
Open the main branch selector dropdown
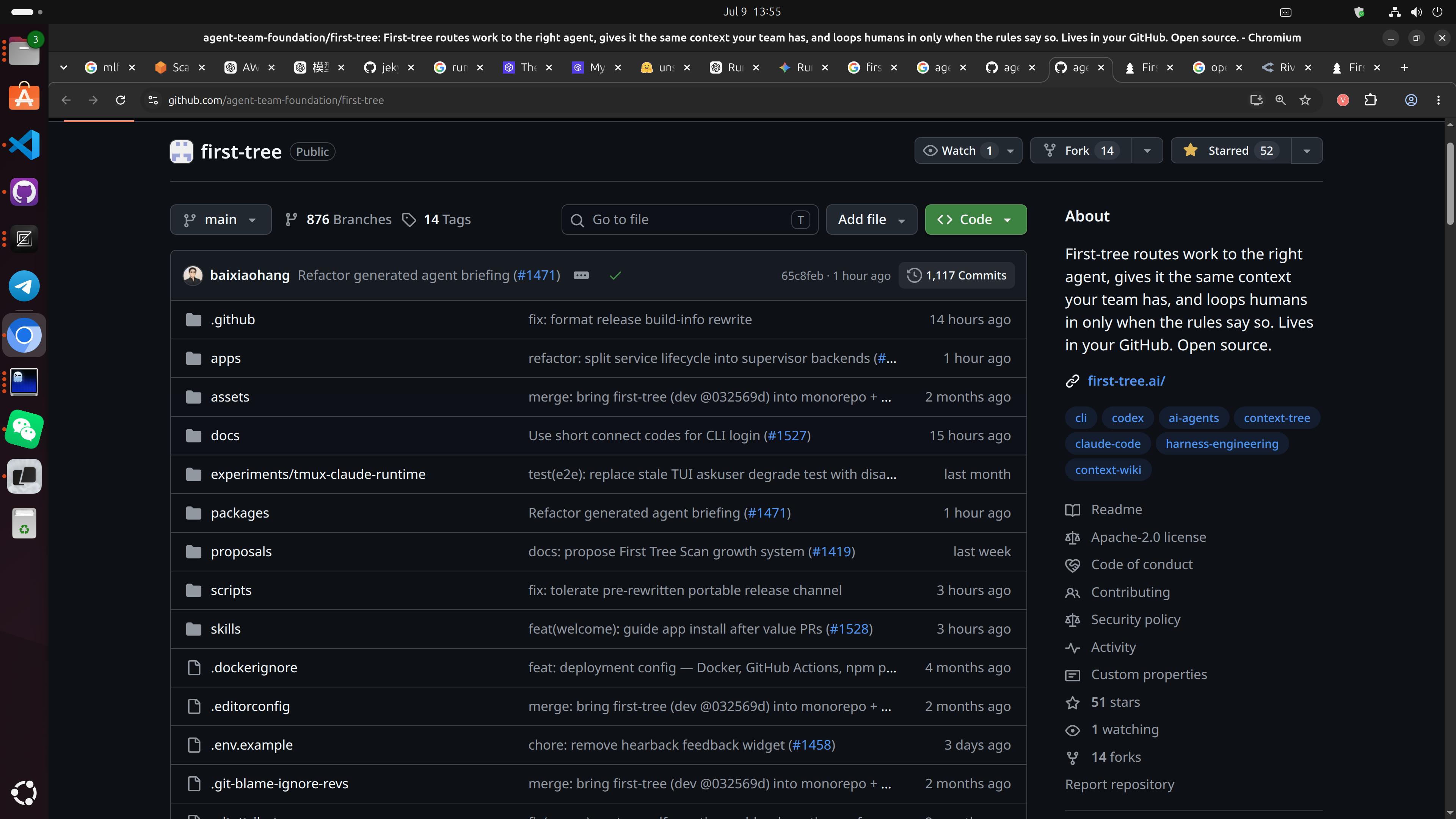pyautogui.click(x=220, y=219)
